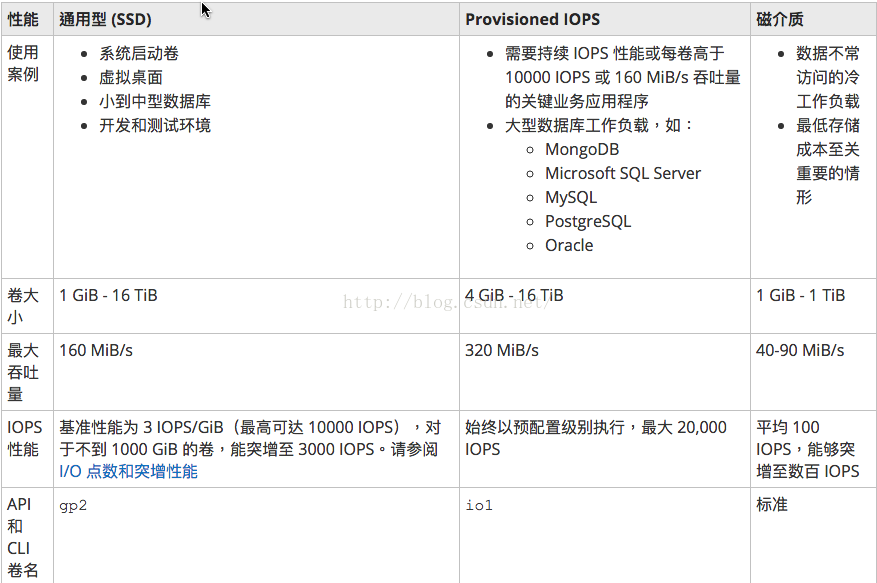Click the PostgreSQL list item

[x=588, y=222]
